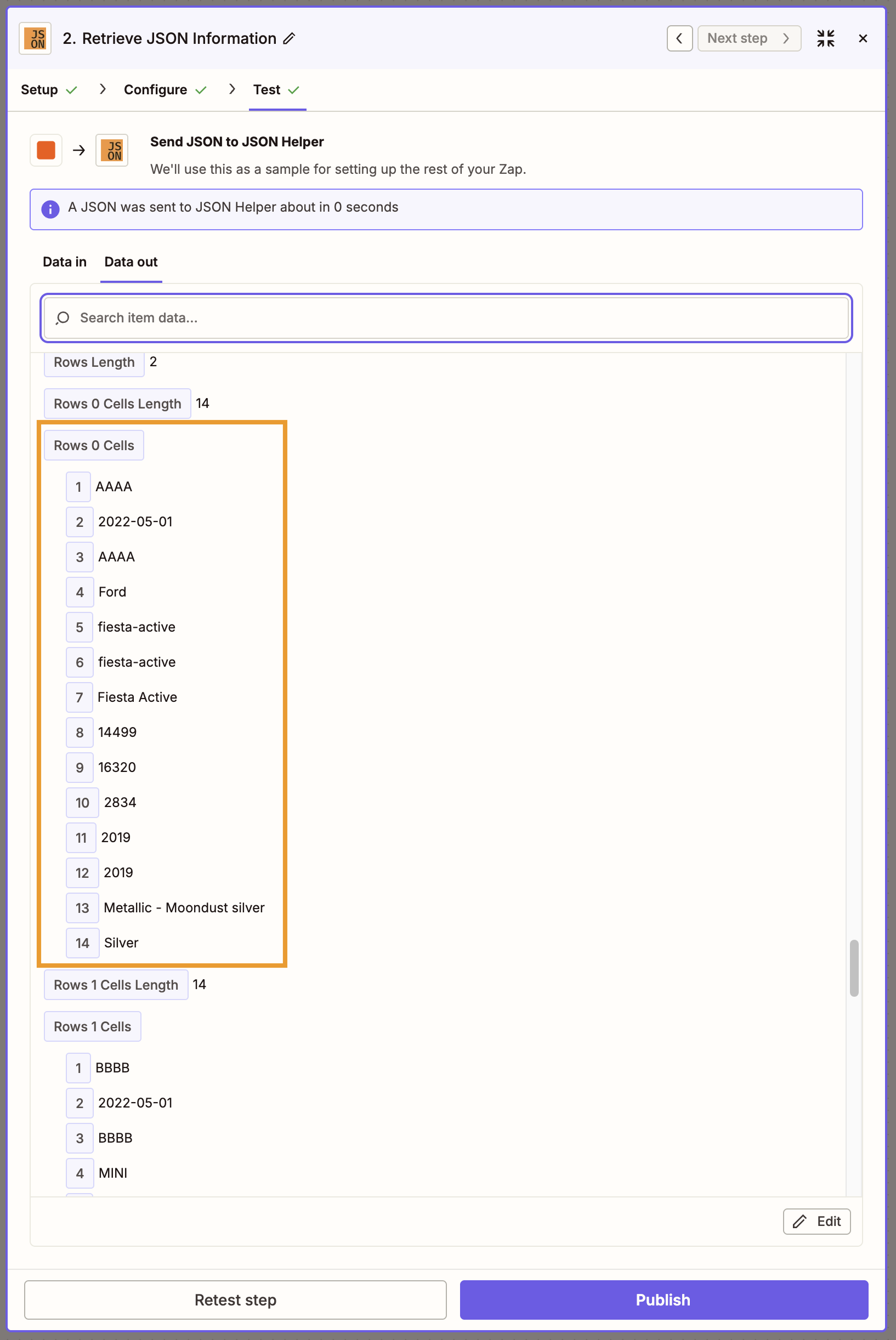Select the Ford value in Rows 0
The width and height of the screenshot is (896, 1340).
pos(112,592)
